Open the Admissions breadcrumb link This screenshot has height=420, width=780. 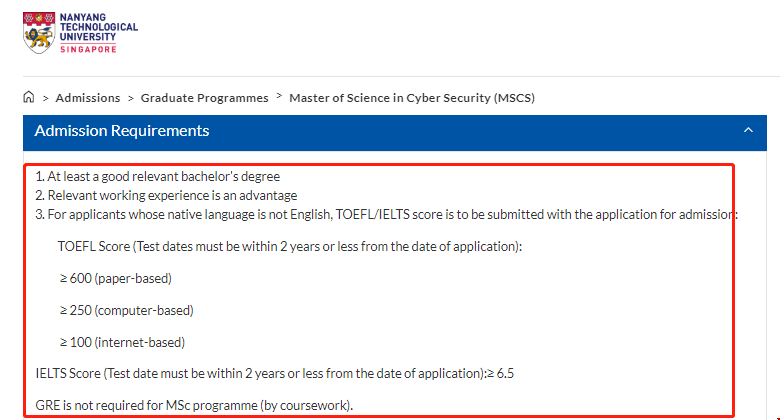coord(88,98)
